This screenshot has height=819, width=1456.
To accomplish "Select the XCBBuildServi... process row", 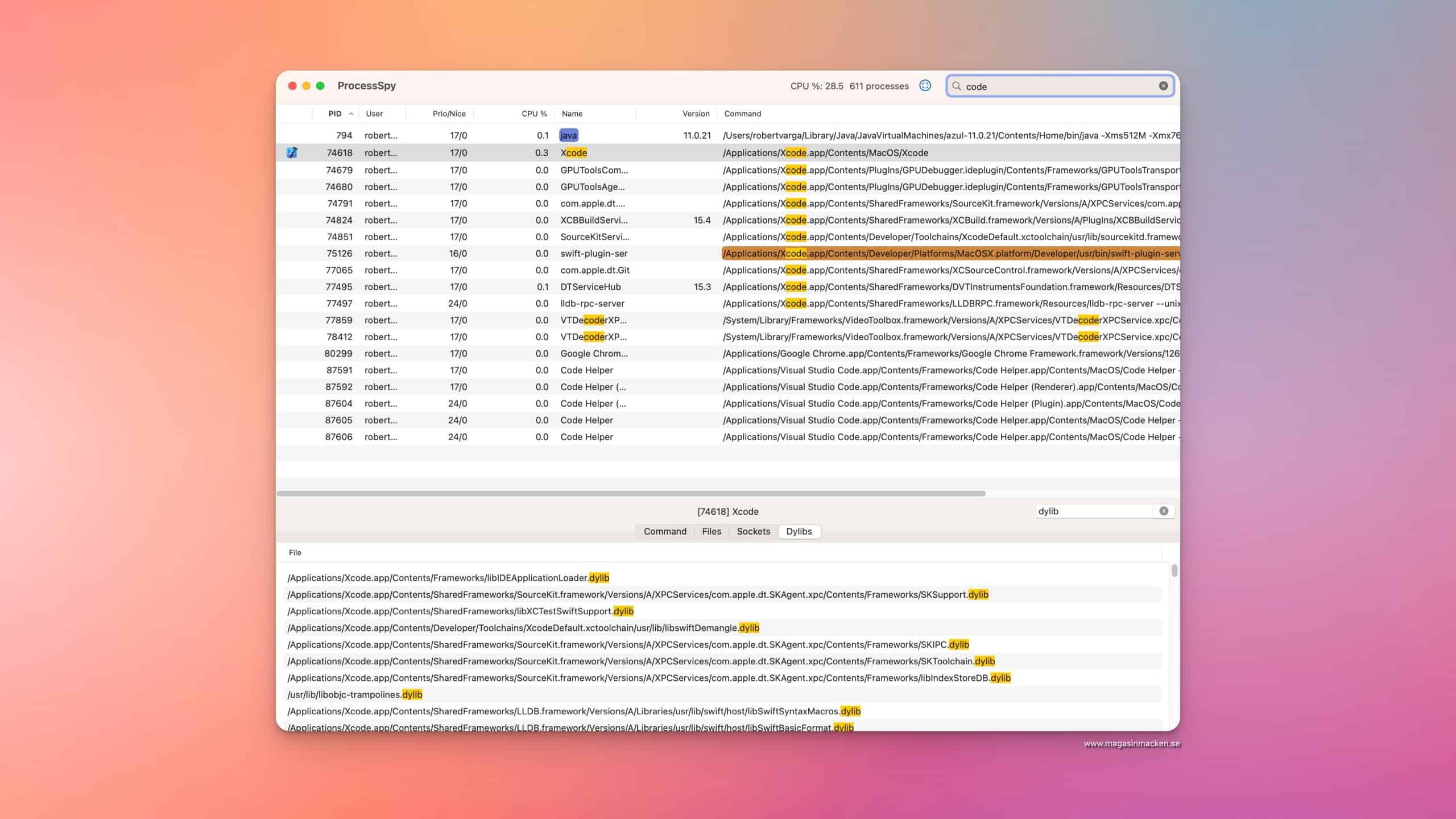I will click(728, 220).
